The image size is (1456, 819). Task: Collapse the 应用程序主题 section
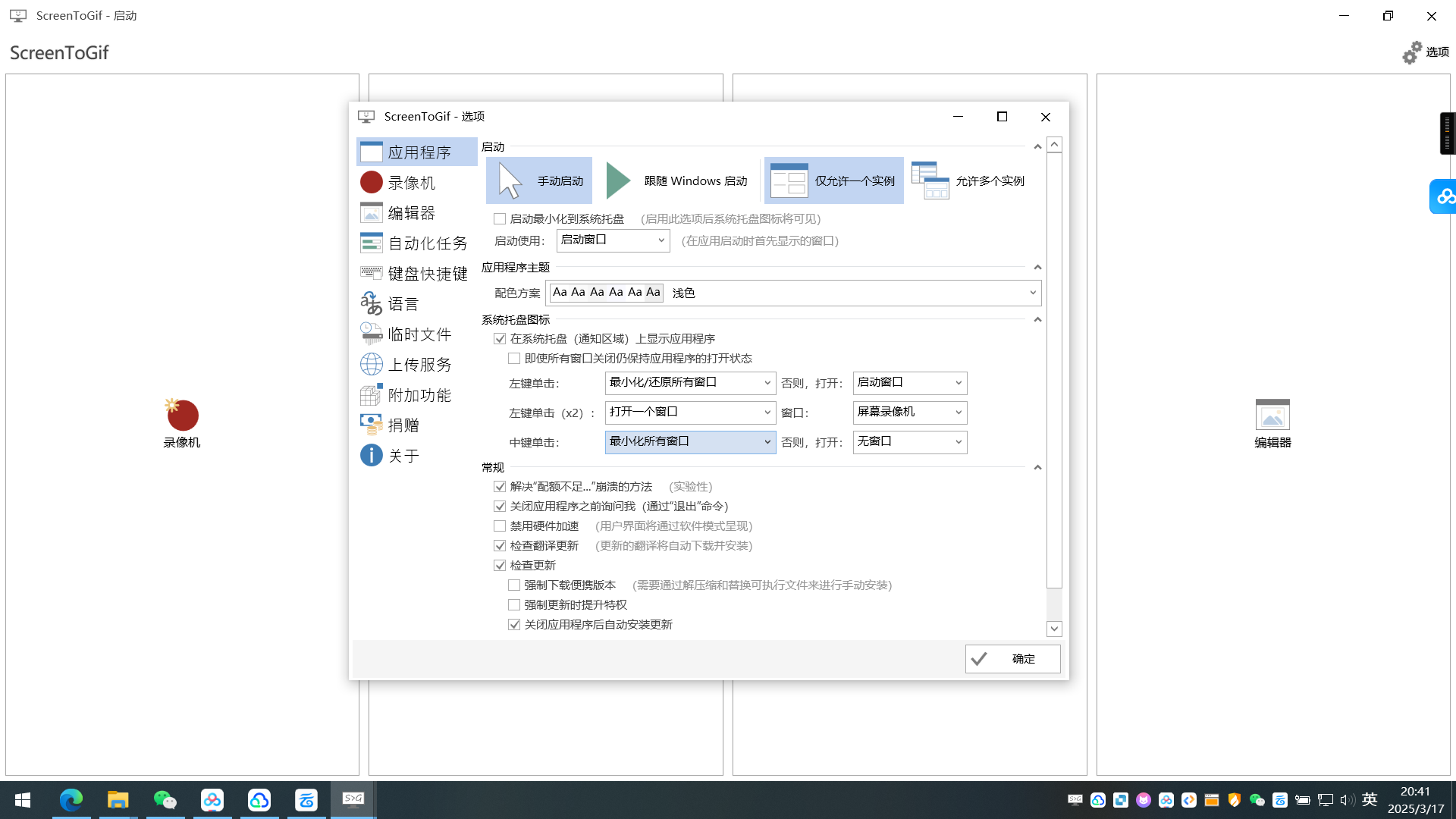pyautogui.click(x=1037, y=268)
